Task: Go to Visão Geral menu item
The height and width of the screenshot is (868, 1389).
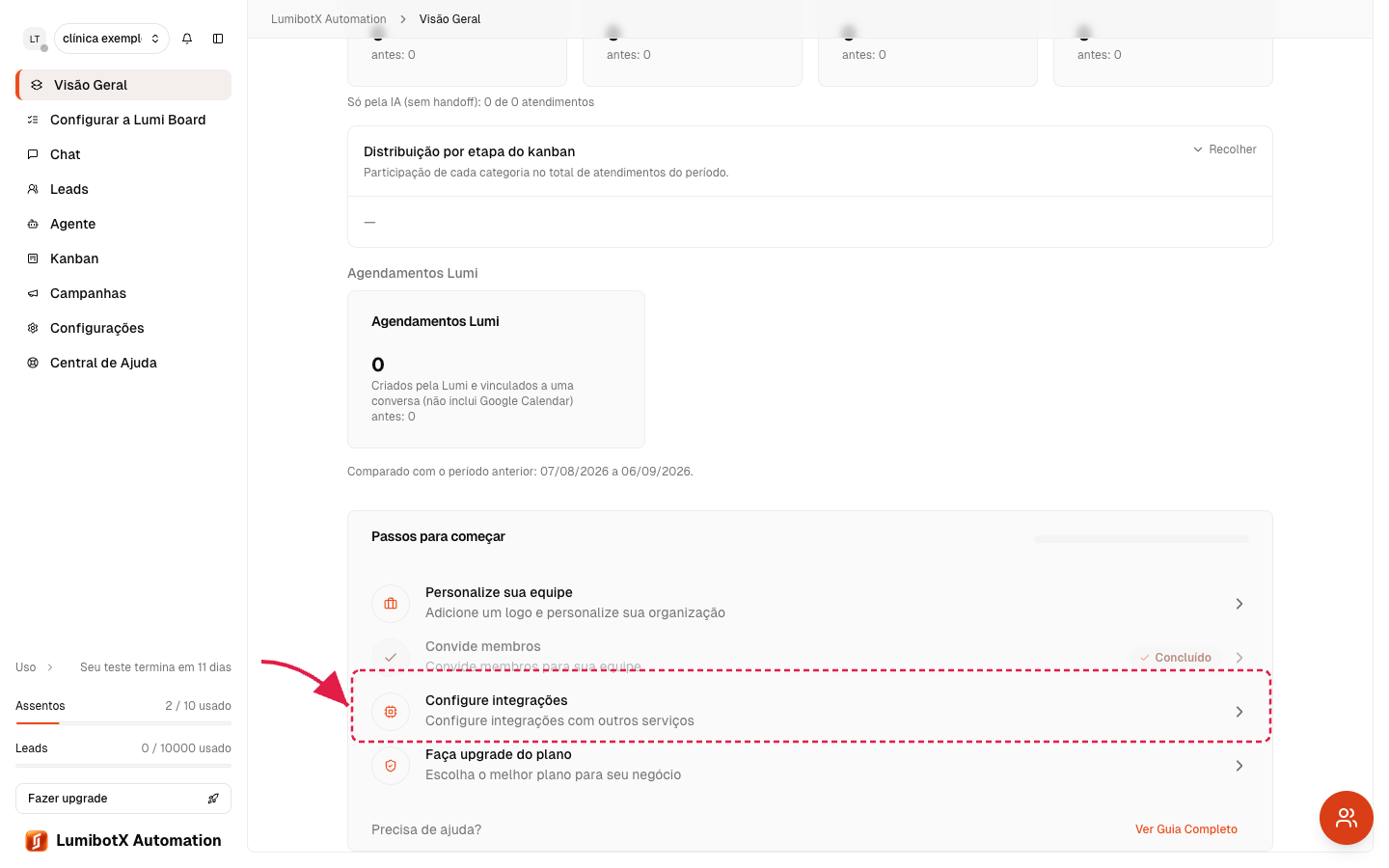Action: [123, 85]
